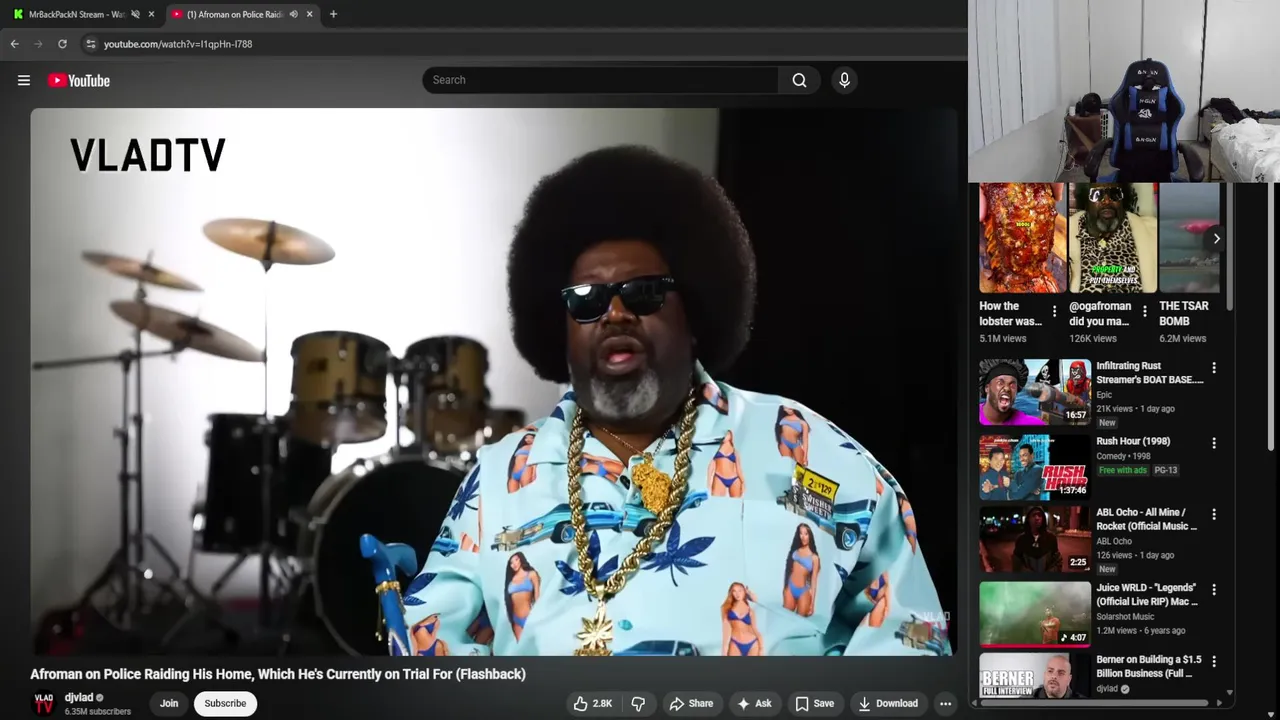The height and width of the screenshot is (720, 1280).
Task: Open the Ask AI button
Action: [x=754, y=704]
